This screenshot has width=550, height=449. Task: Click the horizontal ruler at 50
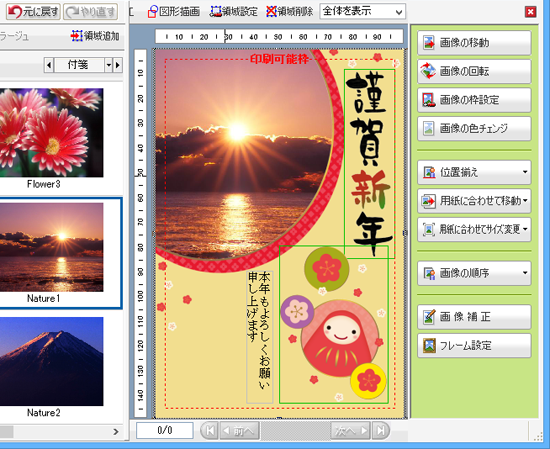(x=278, y=36)
